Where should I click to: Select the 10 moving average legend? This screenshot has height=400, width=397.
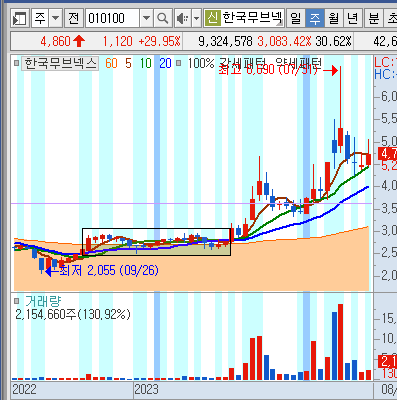145,63
